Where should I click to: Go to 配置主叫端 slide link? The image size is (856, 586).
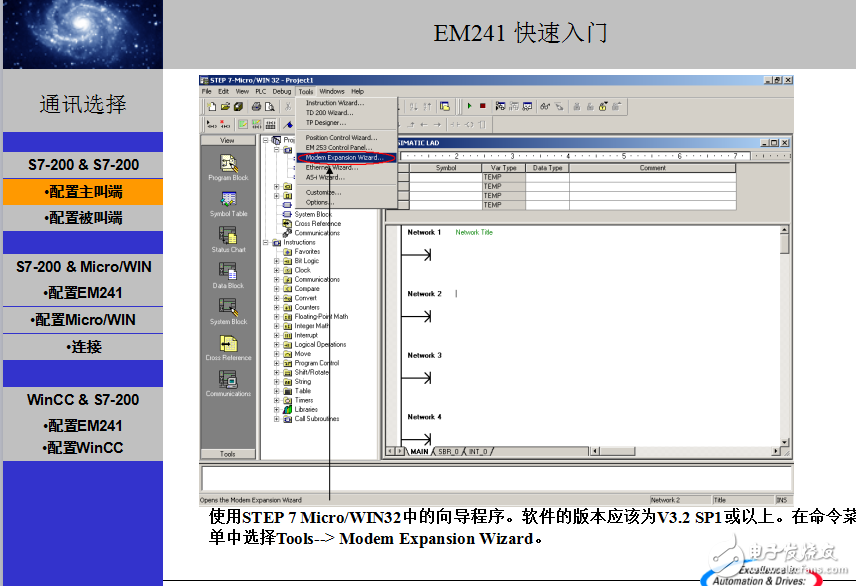[x=83, y=192]
